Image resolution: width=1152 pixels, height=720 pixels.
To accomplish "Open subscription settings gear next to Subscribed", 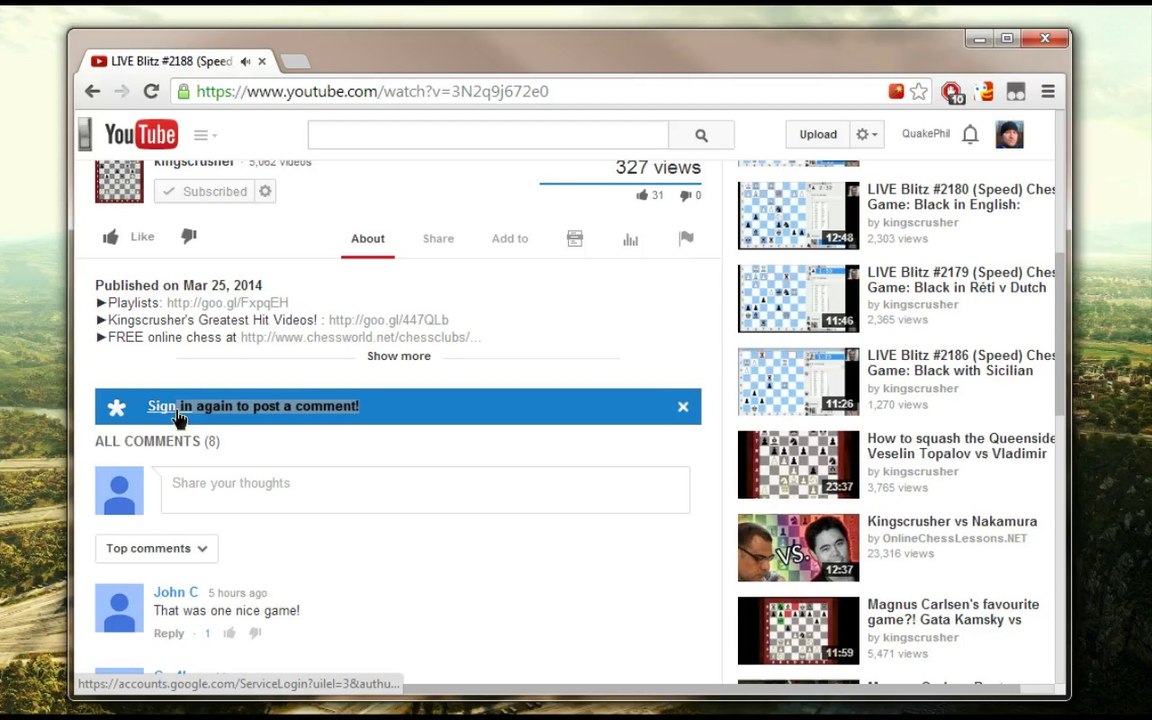I will click(x=265, y=191).
